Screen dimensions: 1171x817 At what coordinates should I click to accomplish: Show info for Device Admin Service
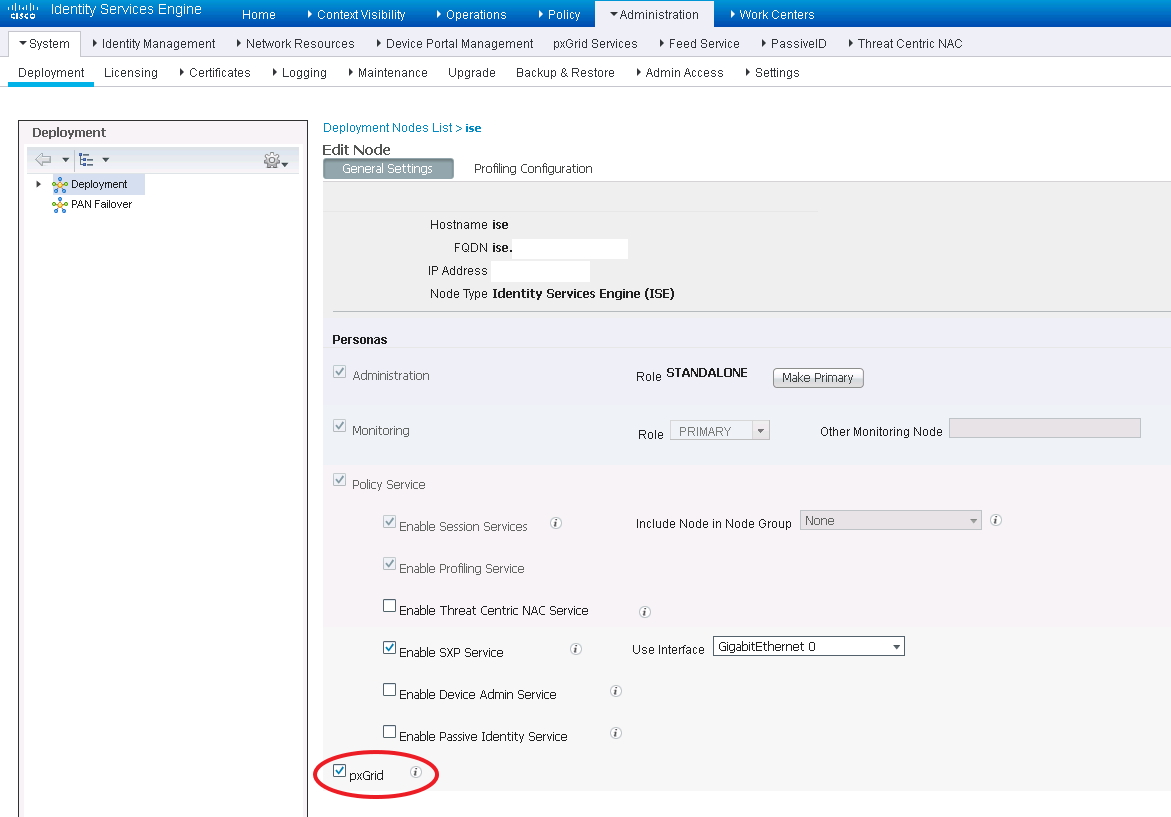click(616, 691)
